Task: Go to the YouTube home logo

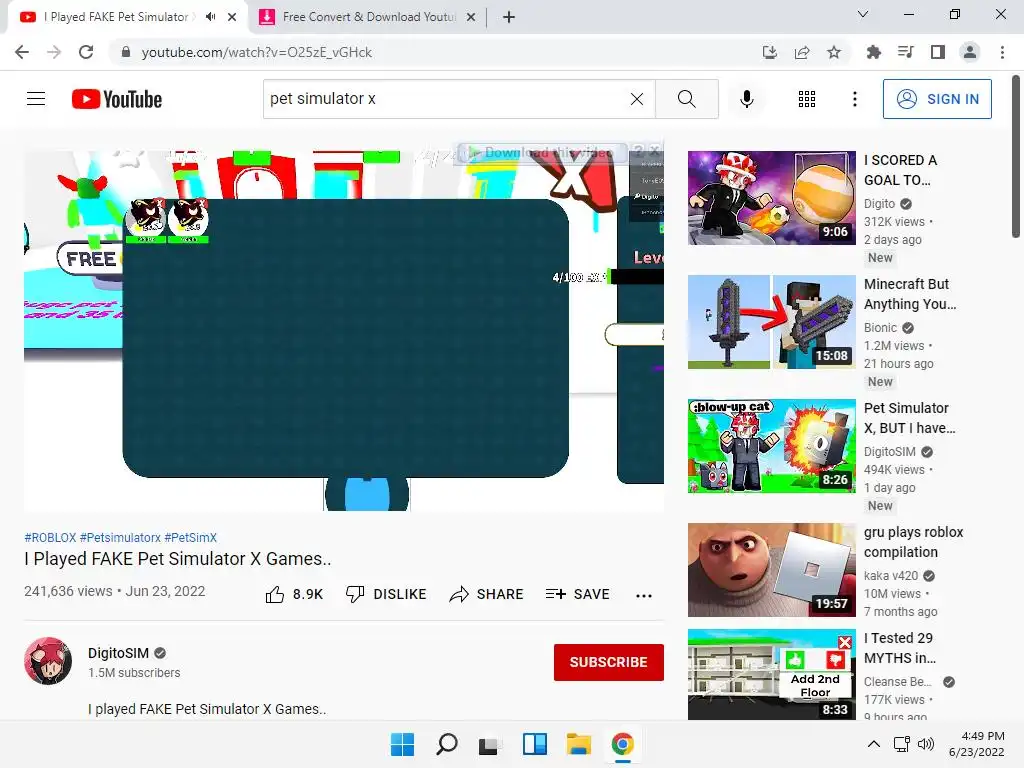Action: pyautogui.click(x=117, y=99)
